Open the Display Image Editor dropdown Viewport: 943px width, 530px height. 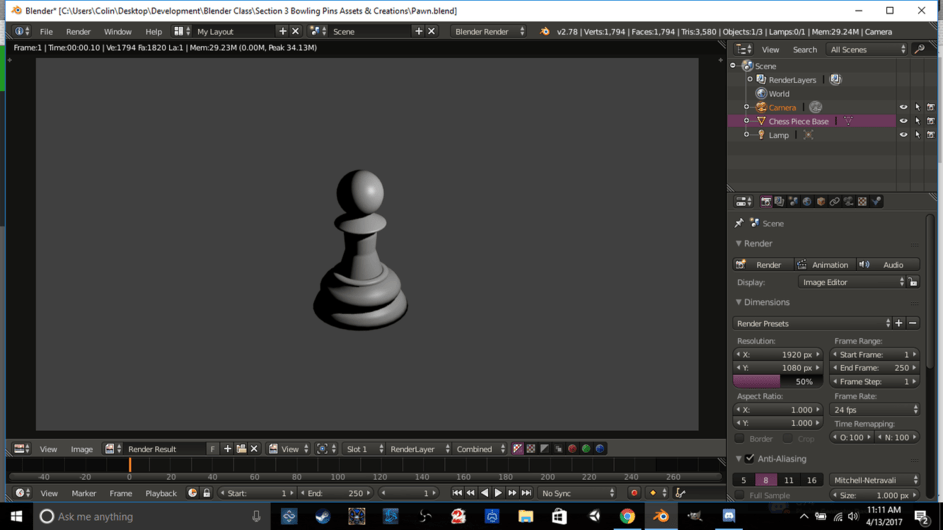click(x=852, y=283)
